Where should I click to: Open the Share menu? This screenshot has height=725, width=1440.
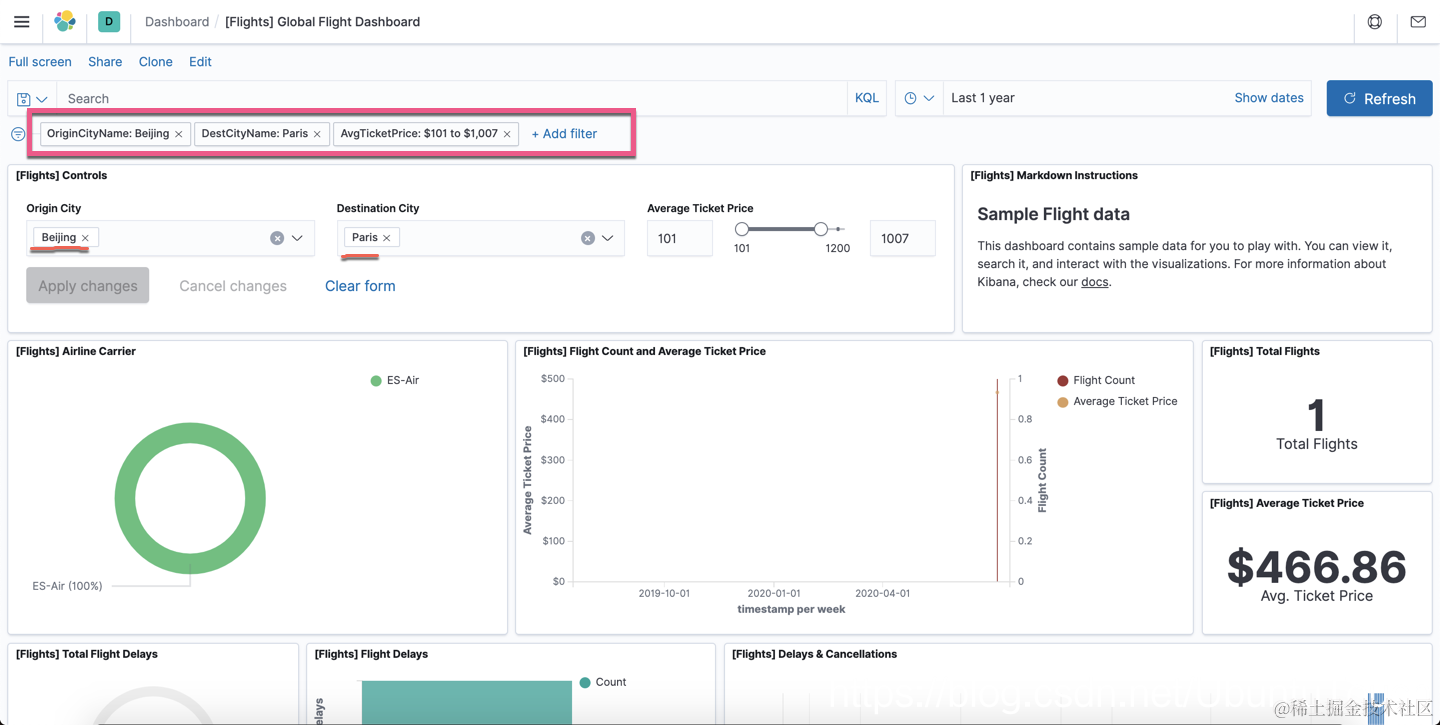(x=105, y=62)
